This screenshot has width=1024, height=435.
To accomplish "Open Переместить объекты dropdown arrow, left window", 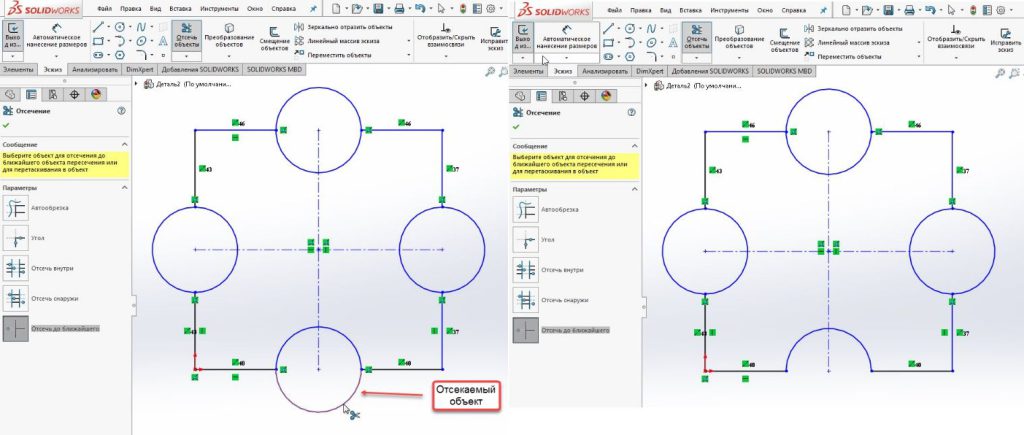I will tap(409, 56).
